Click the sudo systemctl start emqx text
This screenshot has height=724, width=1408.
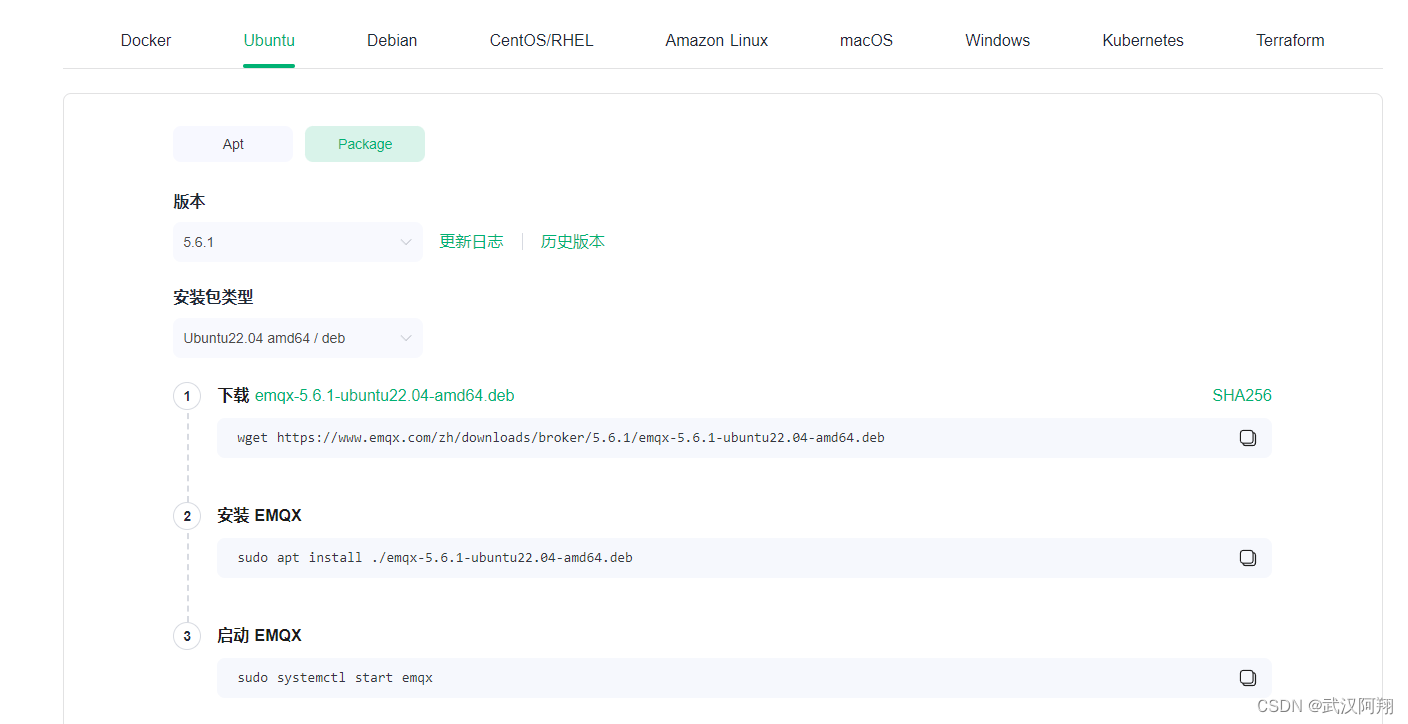click(x=335, y=678)
